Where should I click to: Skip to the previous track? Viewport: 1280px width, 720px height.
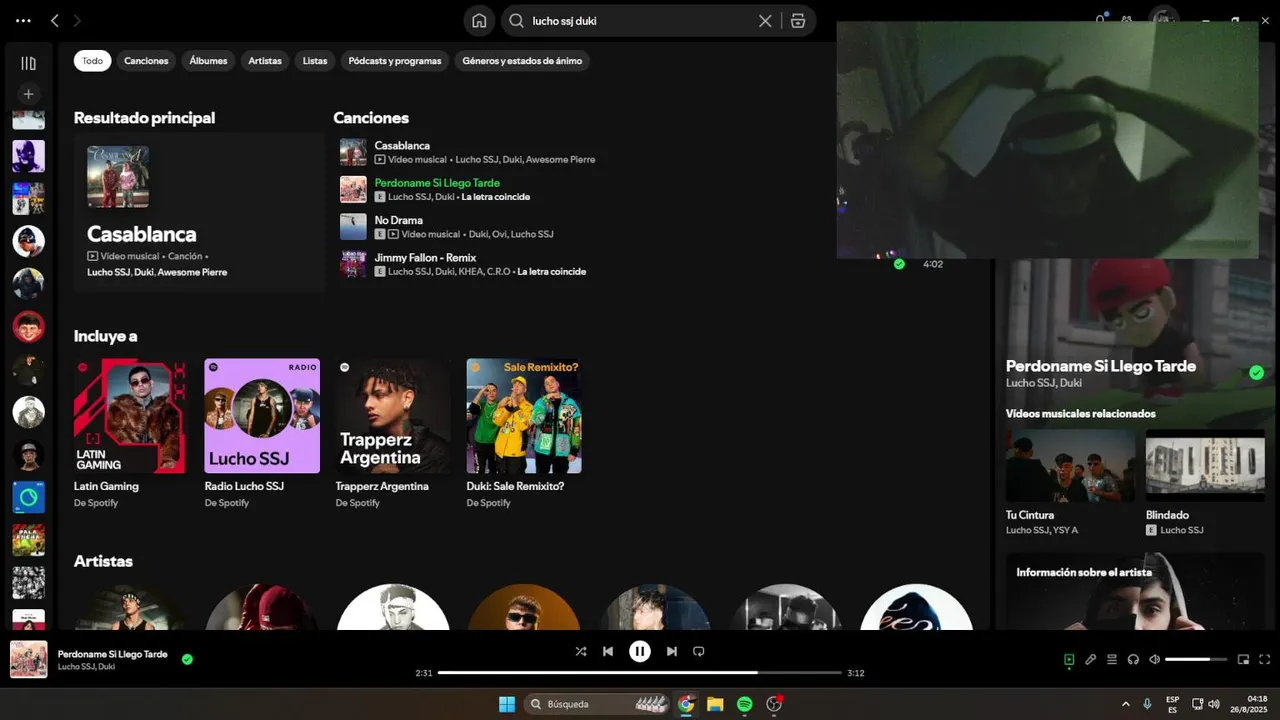607,651
